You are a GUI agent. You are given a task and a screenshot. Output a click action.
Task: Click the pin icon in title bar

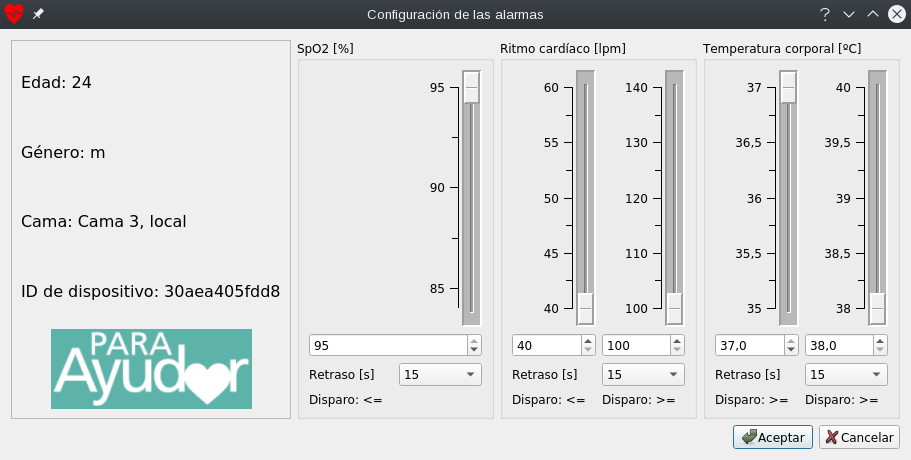point(38,14)
